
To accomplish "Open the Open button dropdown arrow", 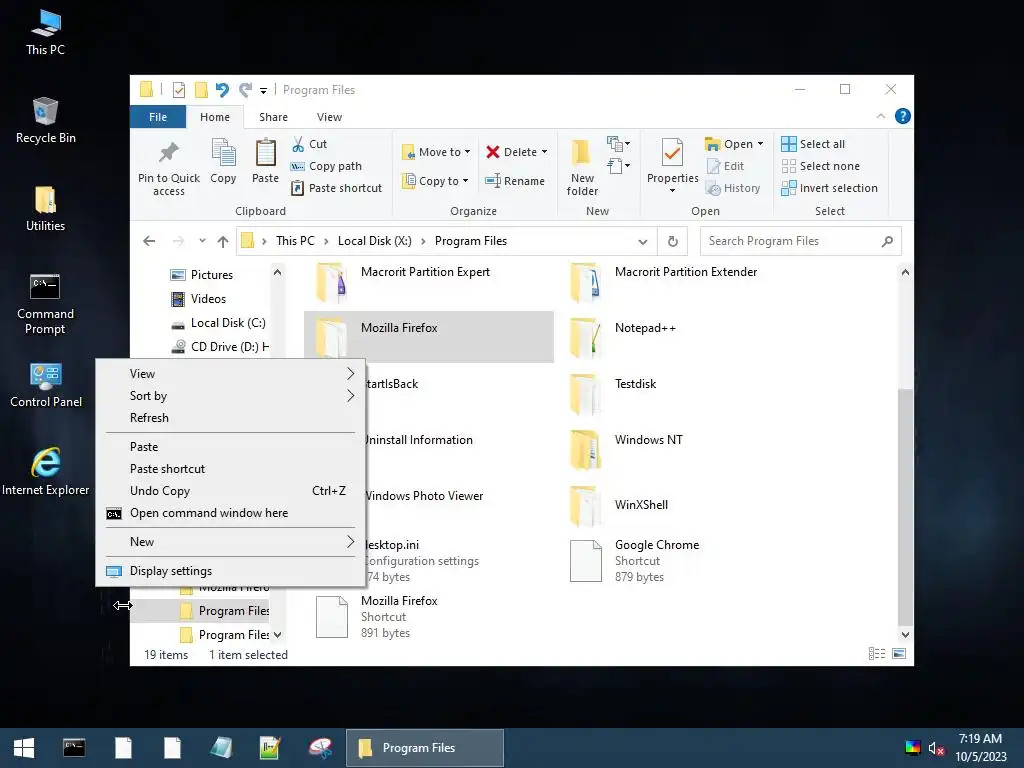I will click(x=760, y=144).
